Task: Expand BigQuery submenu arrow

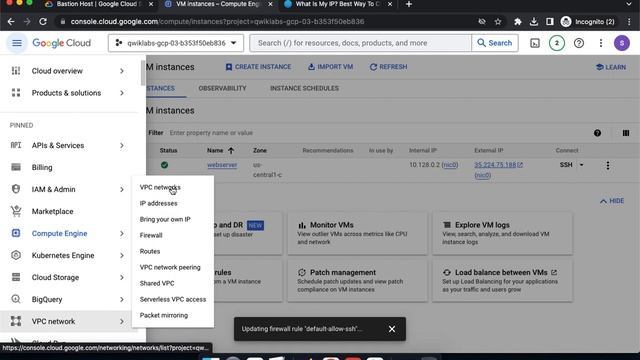Action: [x=122, y=300]
